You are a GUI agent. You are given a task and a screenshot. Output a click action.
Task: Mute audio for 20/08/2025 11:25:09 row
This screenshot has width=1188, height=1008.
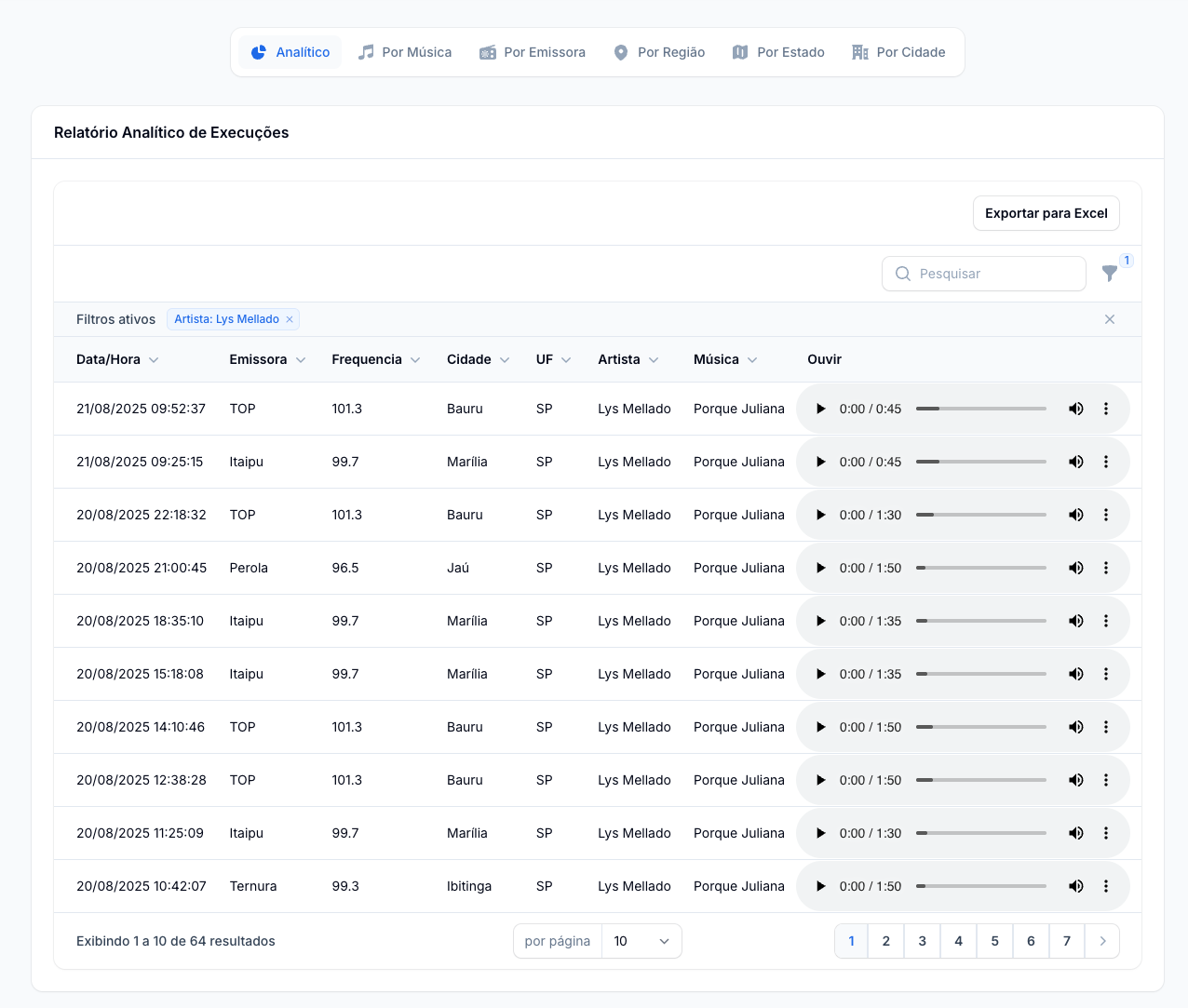[1075, 833]
